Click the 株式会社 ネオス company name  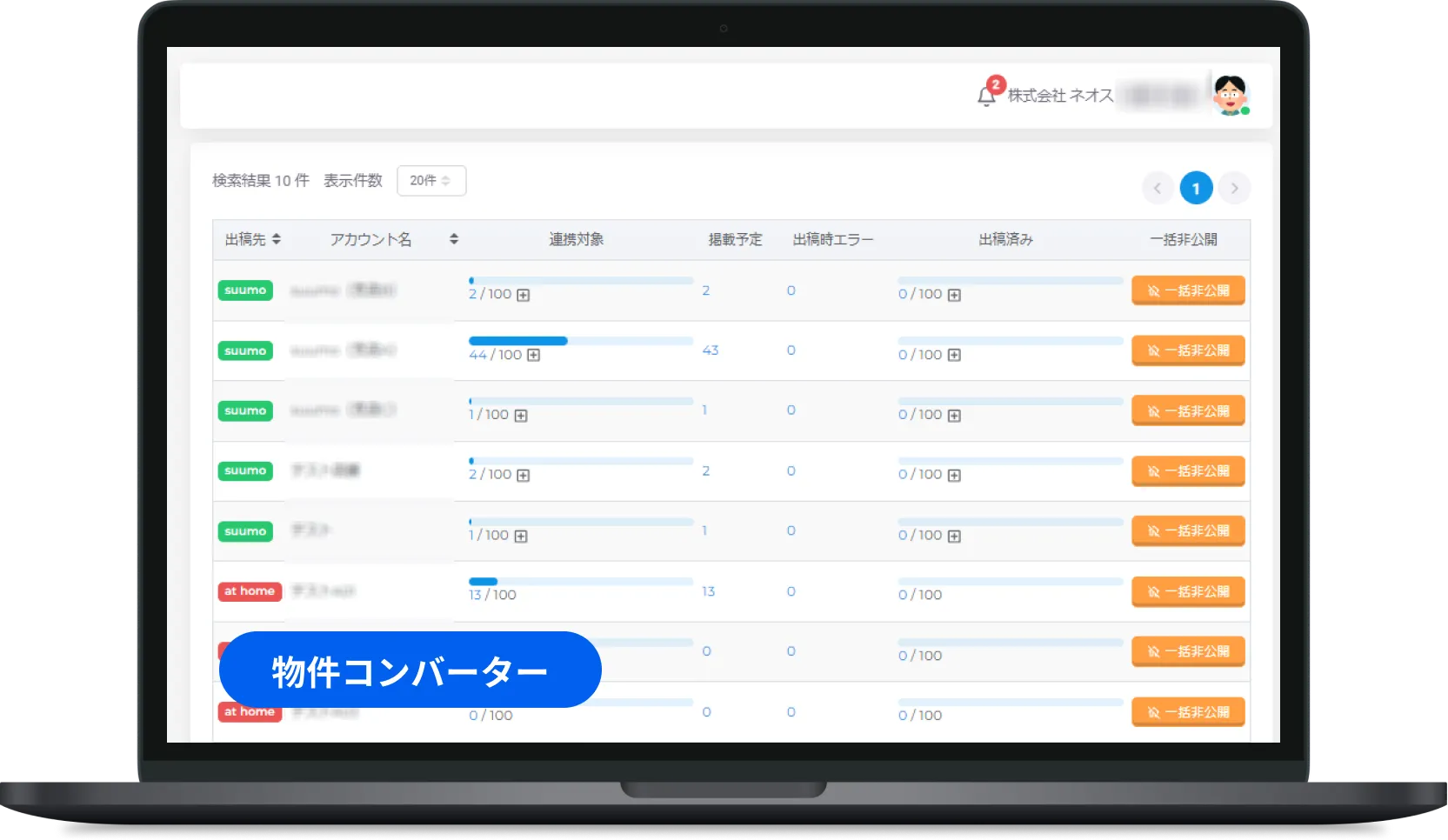click(1061, 96)
